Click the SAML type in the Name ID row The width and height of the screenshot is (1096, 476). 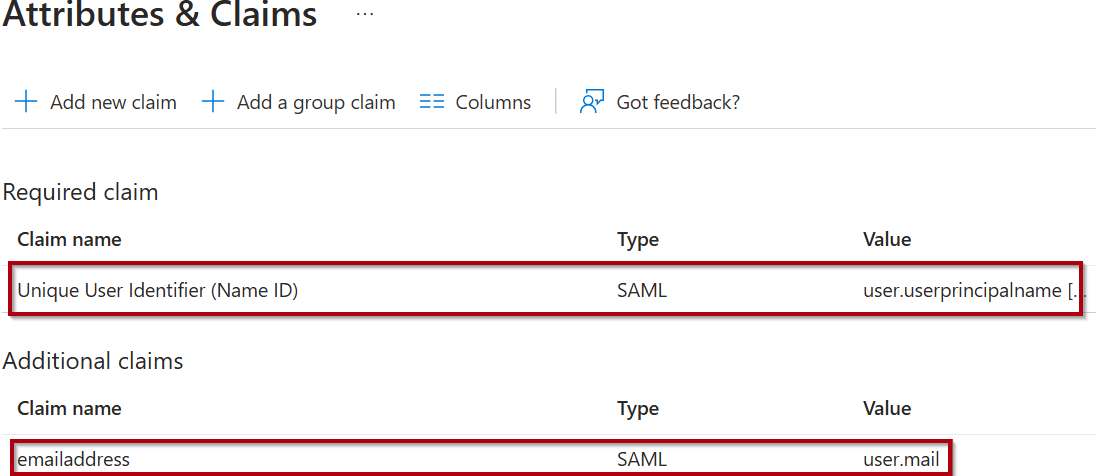pos(642,291)
